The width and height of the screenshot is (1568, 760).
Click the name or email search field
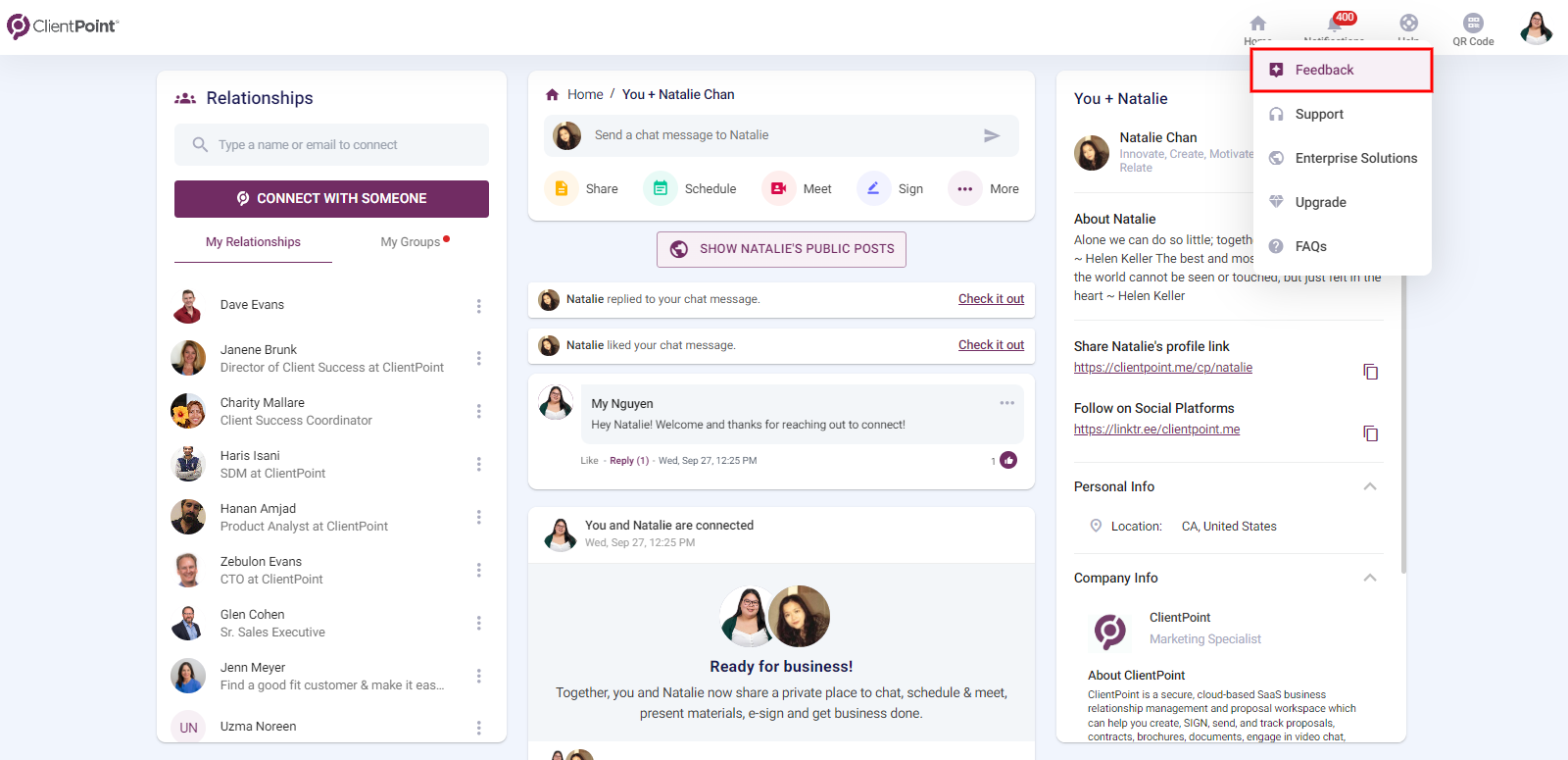[x=331, y=144]
